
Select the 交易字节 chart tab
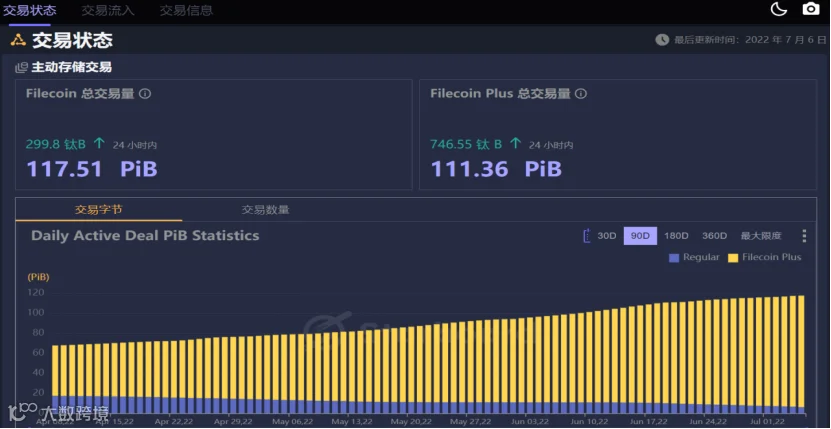pos(99,209)
